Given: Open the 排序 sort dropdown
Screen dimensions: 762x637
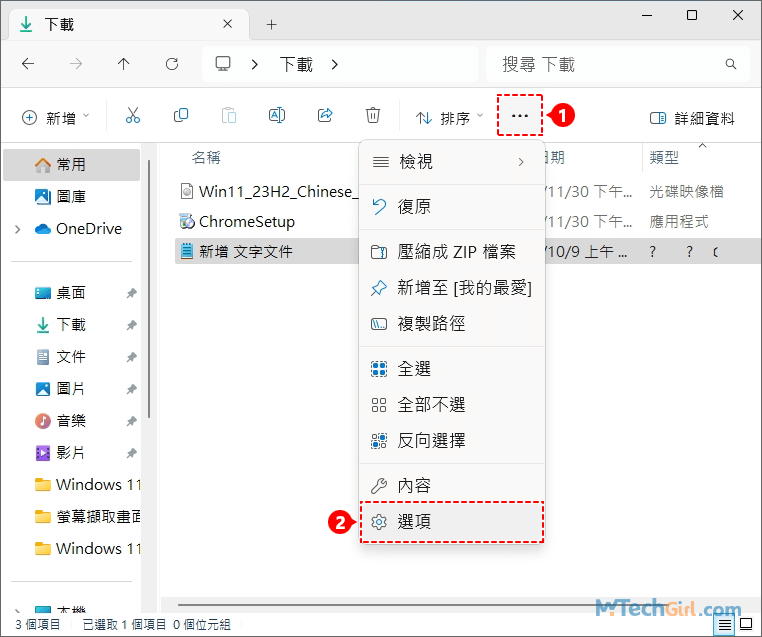Looking at the screenshot, I should (449, 118).
